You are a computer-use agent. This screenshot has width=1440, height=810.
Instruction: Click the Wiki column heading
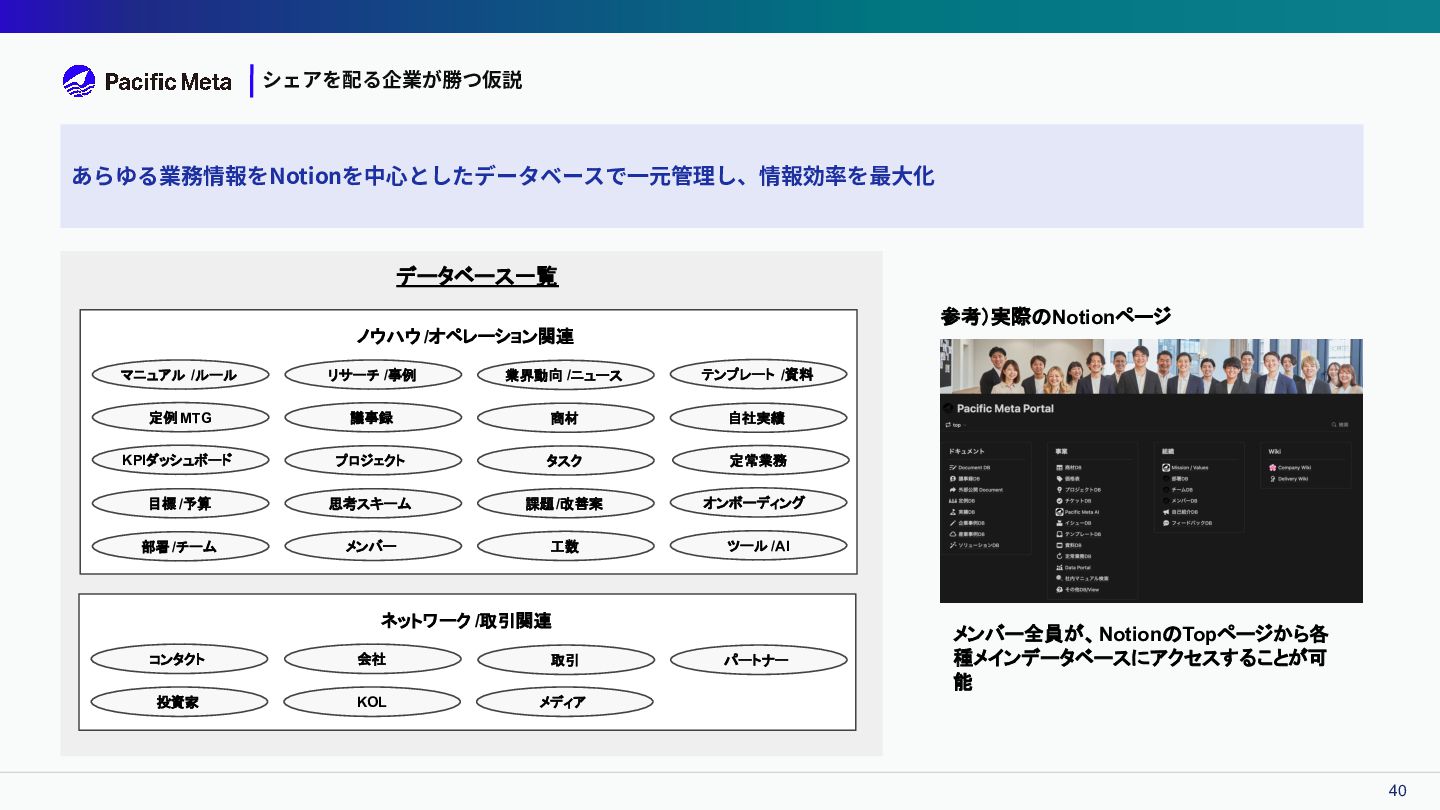(x=1275, y=451)
